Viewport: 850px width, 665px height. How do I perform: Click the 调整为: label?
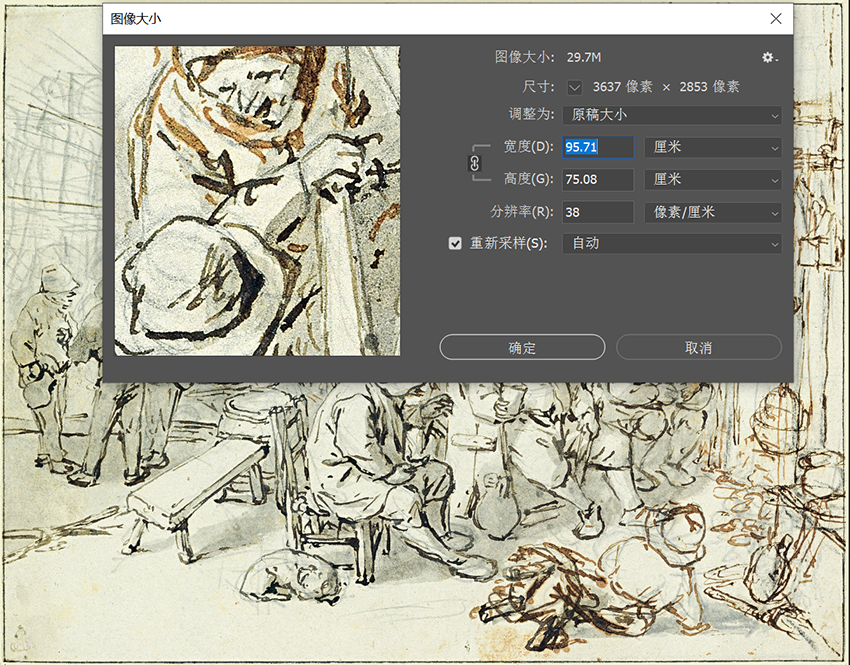click(532, 114)
